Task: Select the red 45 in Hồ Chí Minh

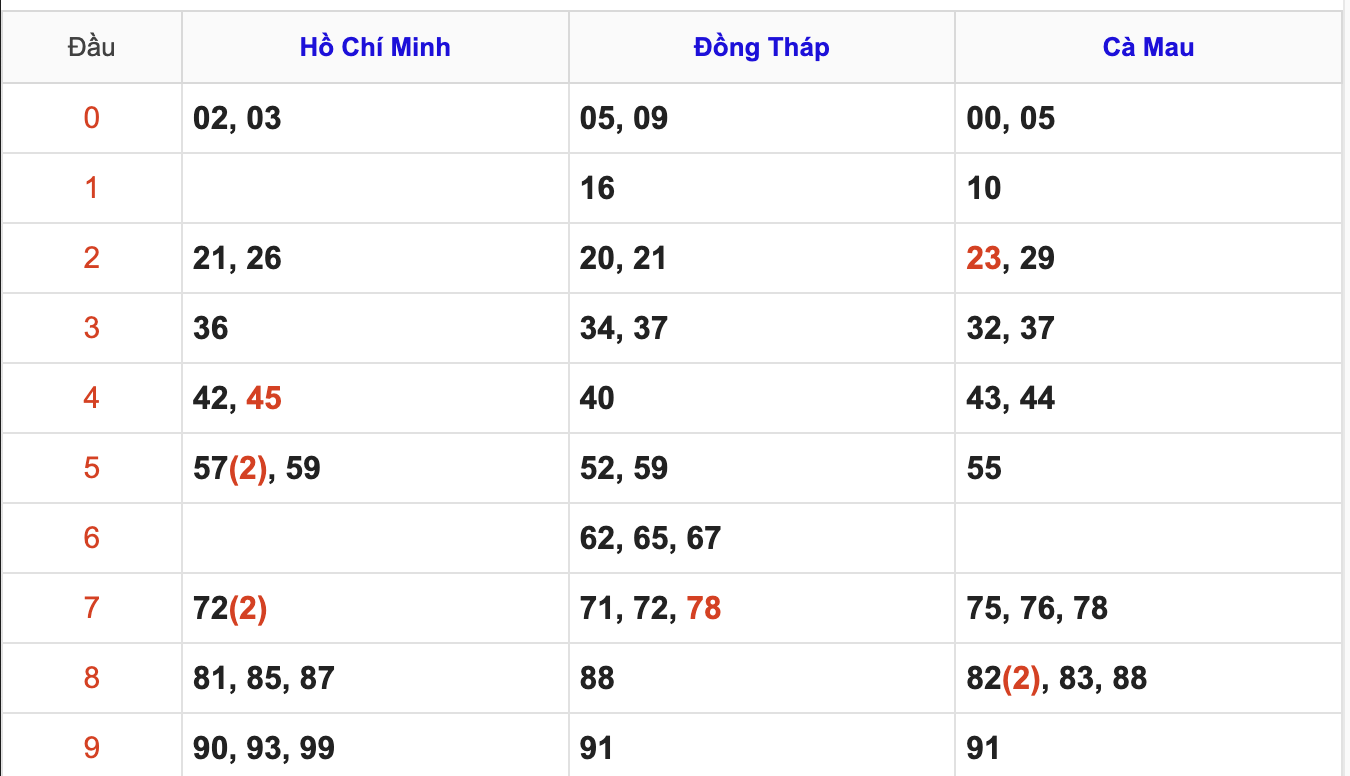Action: (264, 398)
